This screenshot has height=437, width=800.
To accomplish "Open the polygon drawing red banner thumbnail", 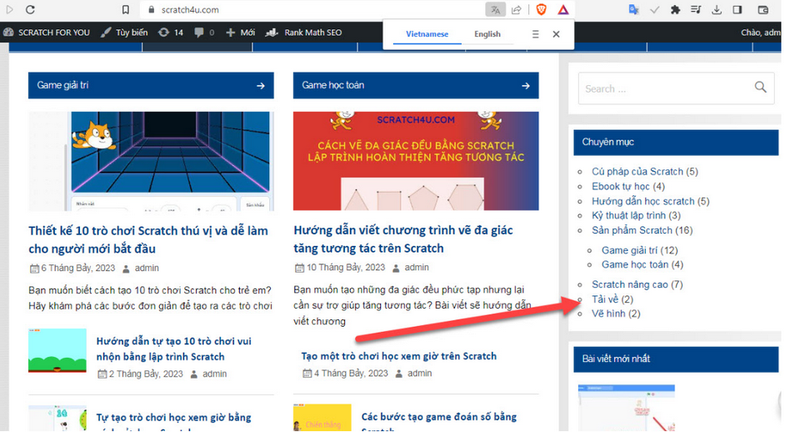I will pyautogui.click(x=416, y=161).
